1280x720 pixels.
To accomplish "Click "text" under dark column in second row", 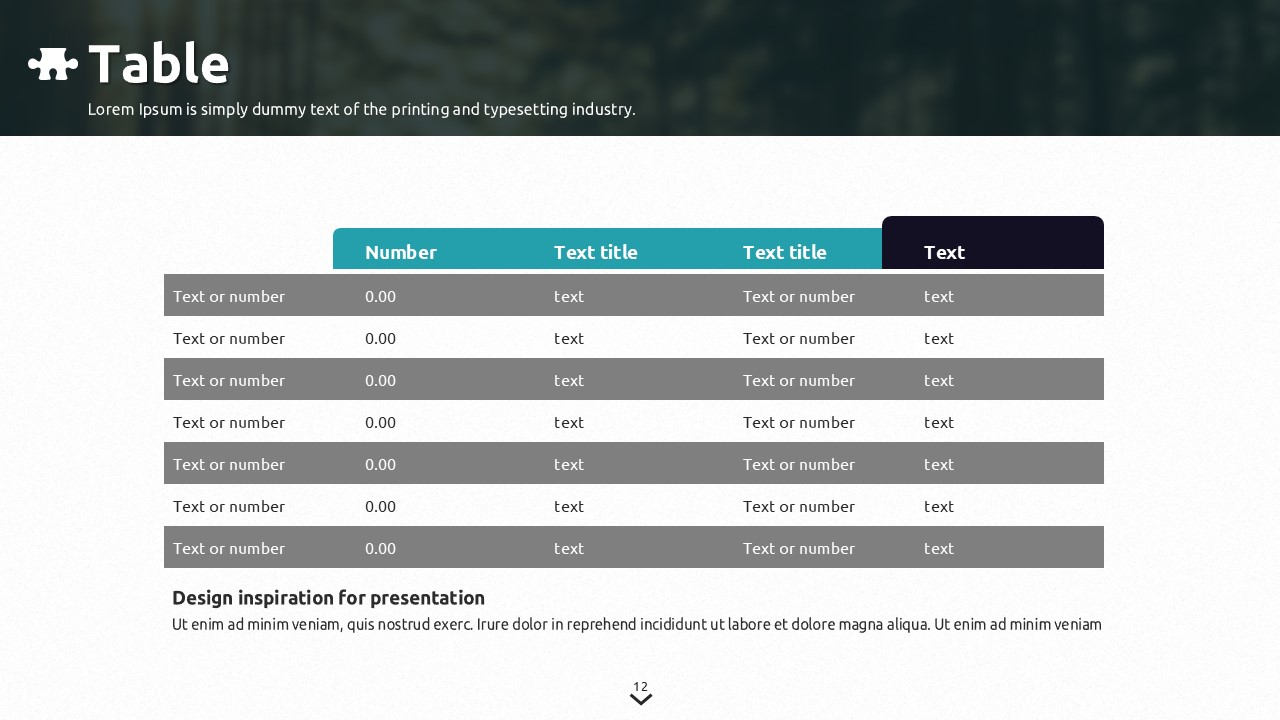I will point(939,338).
